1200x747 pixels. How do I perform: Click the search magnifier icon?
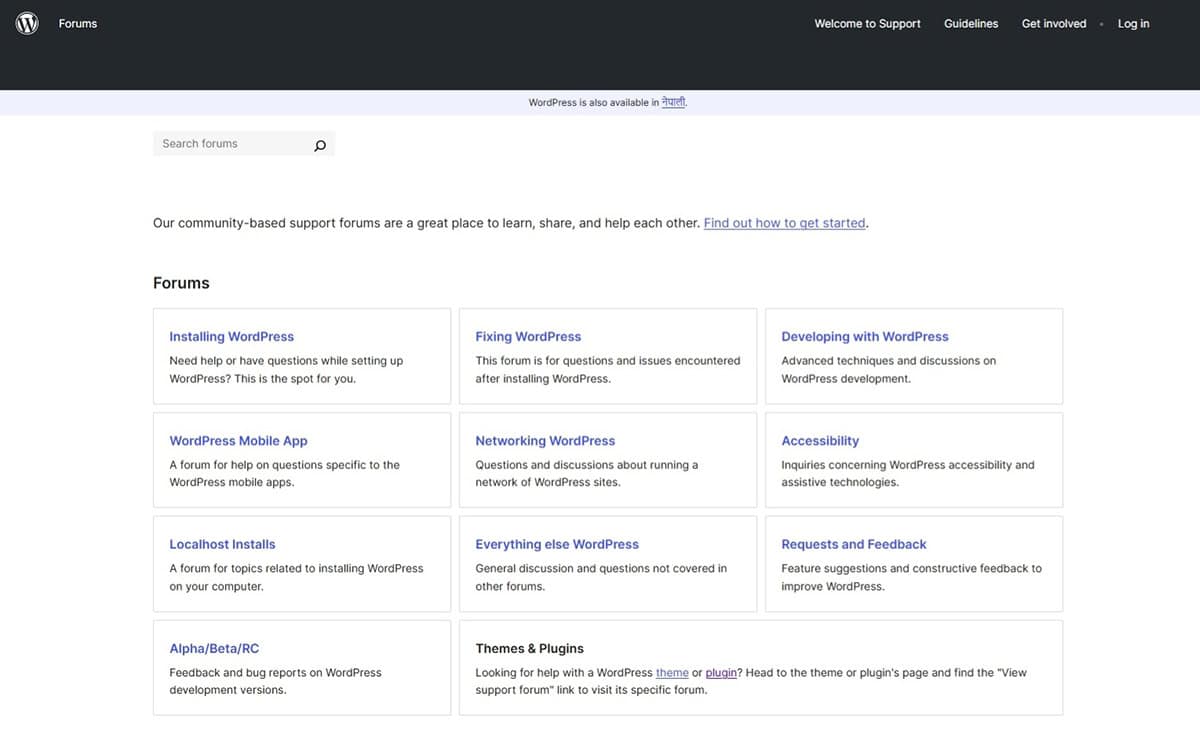pyautogui.click(x=320, y=145)
